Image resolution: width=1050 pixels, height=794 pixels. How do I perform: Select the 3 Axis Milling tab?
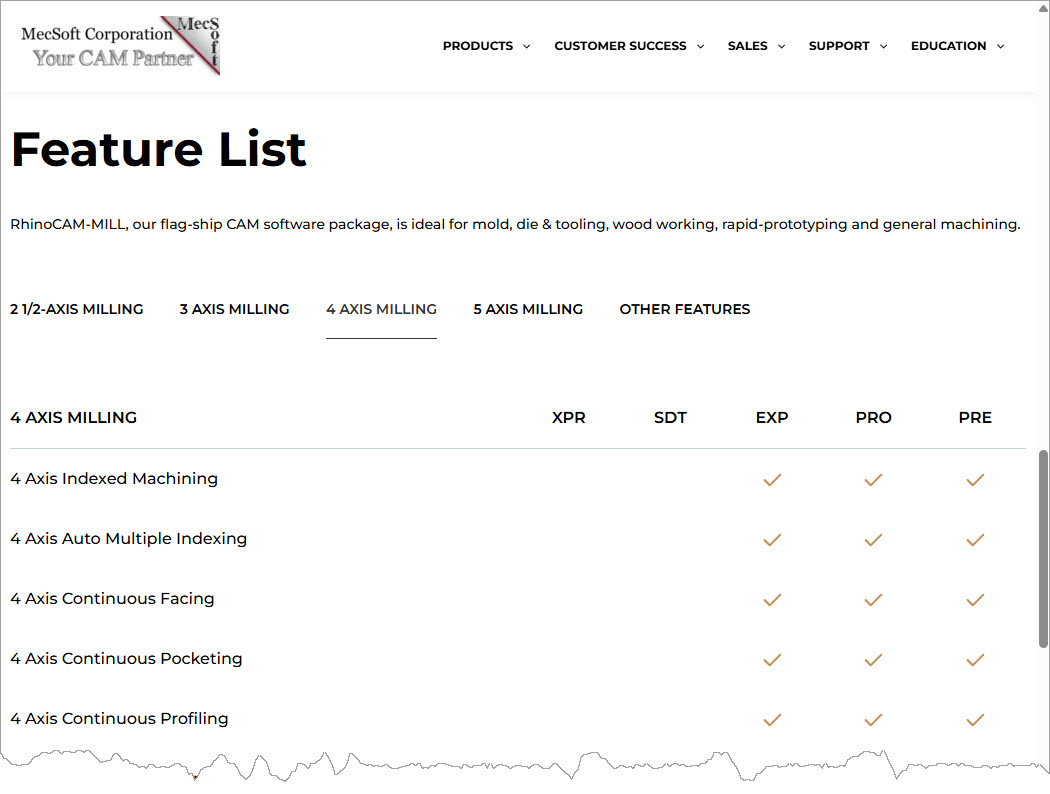point(234,309)
